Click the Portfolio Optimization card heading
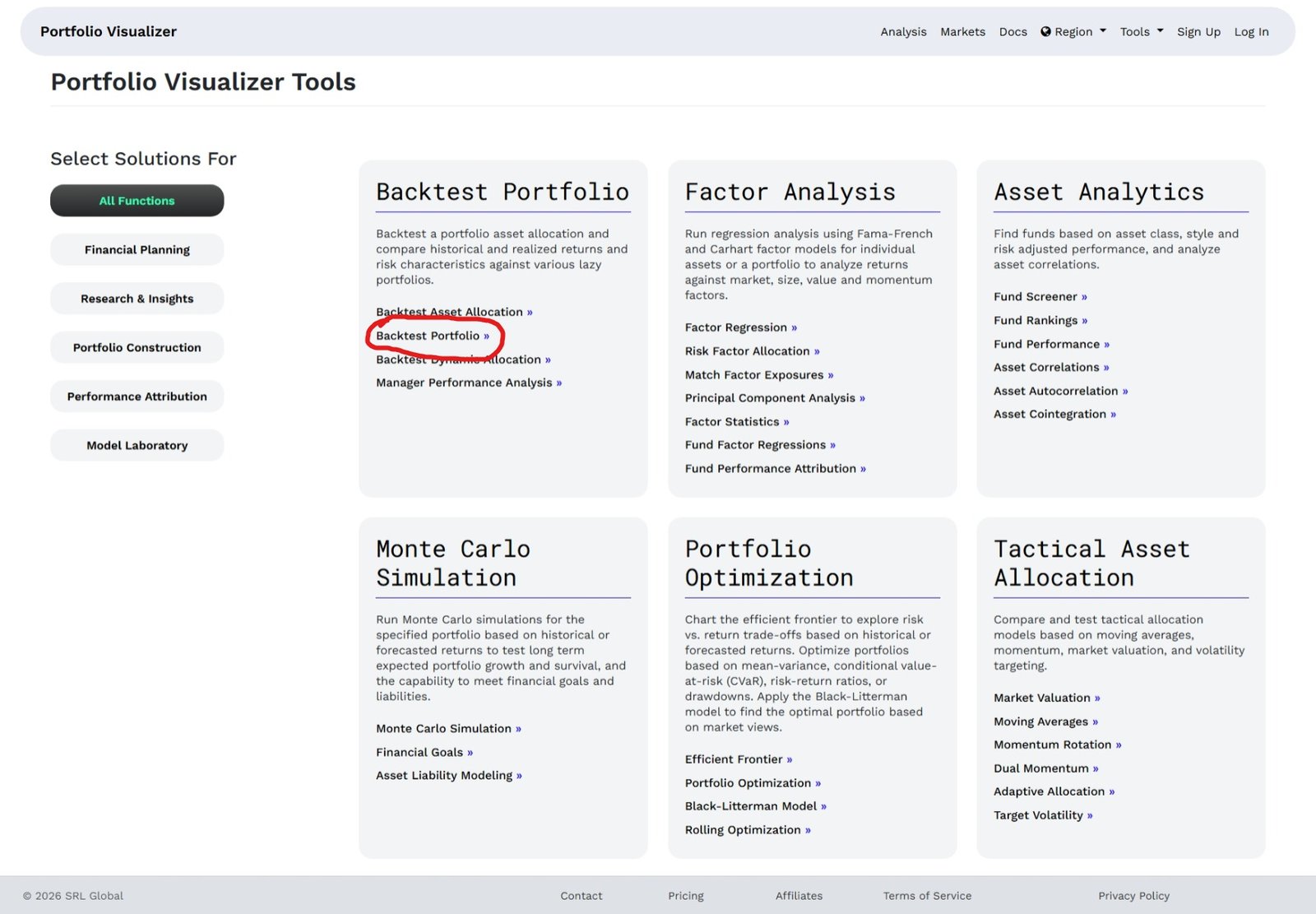1316x914 pixels. pyautogui.click(x=769, y=564)
